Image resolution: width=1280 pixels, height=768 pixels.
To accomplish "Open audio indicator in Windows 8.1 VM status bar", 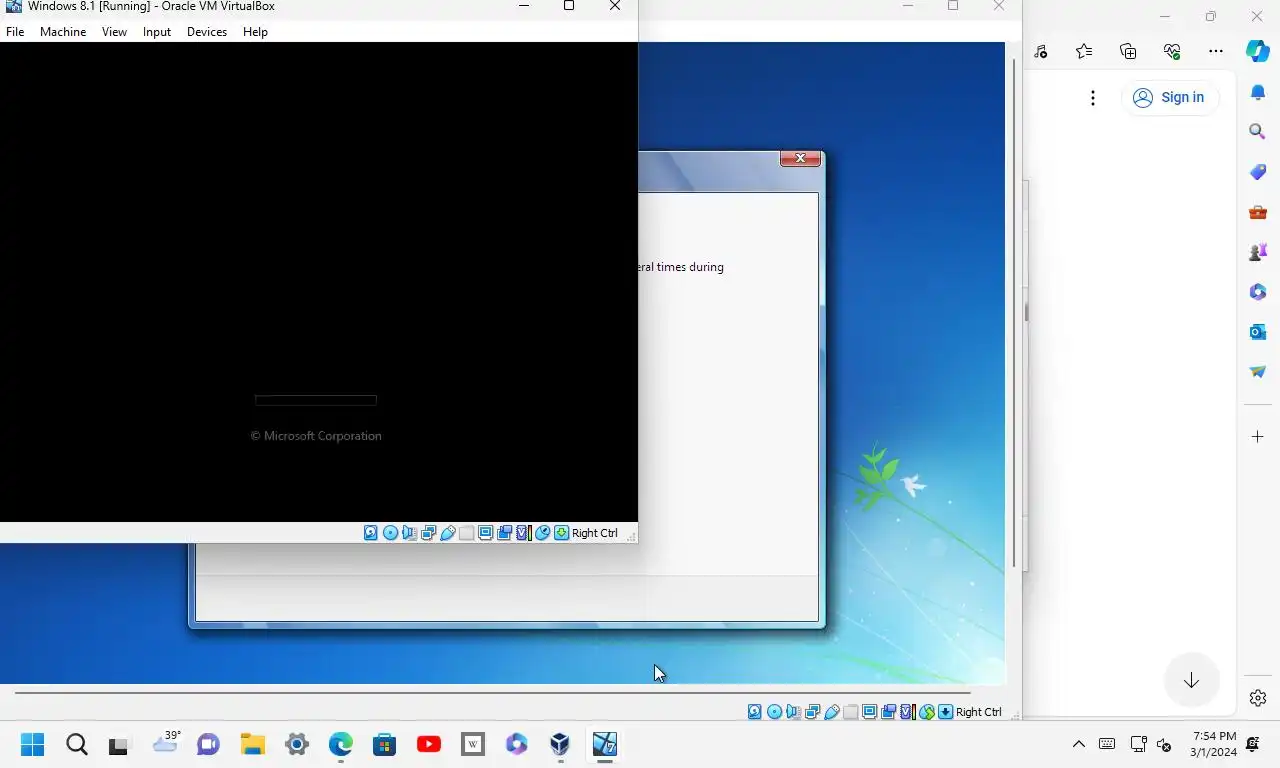I will pos(409,533).
